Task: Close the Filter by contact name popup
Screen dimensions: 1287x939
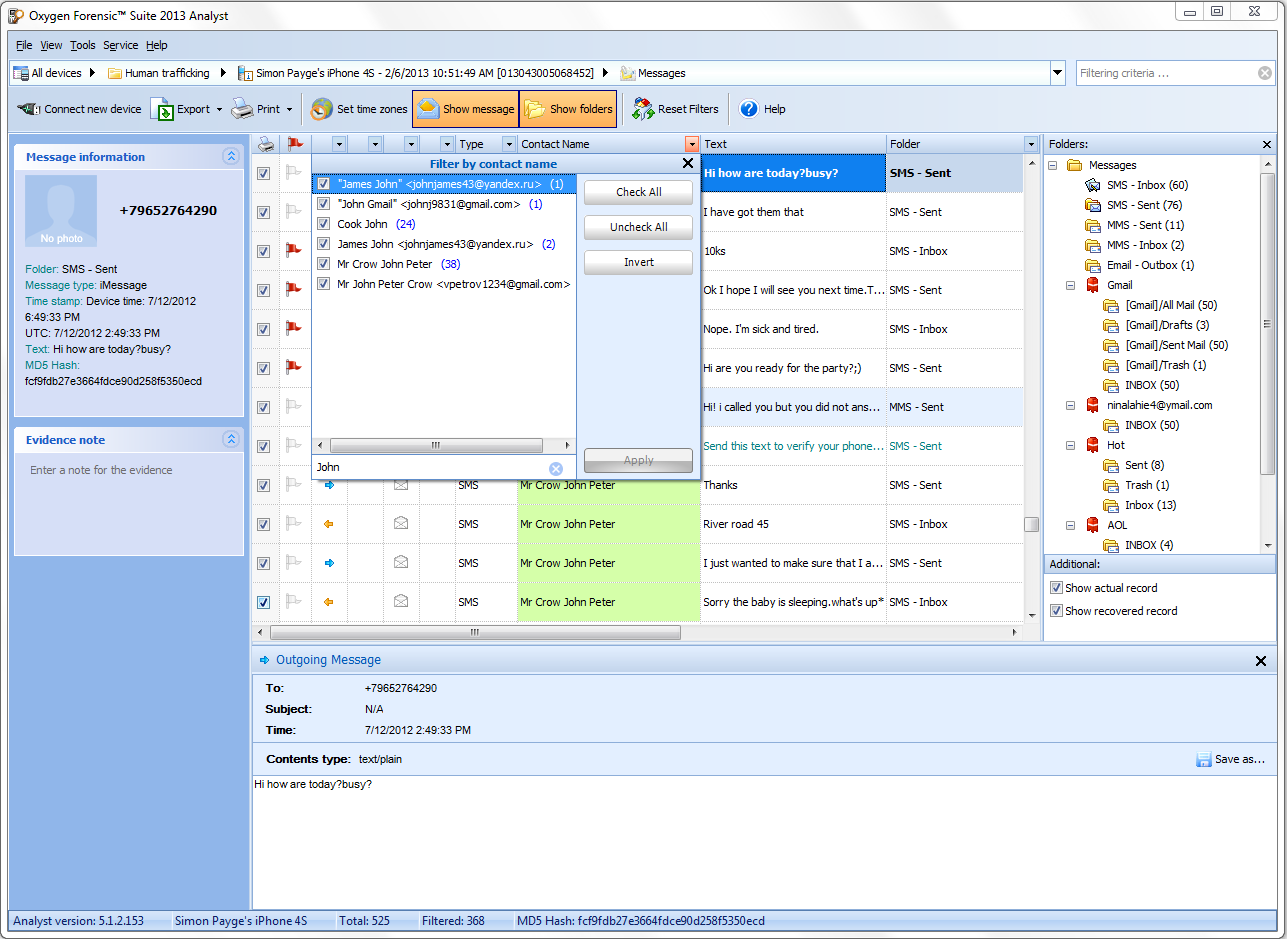Action: point(688,163)
